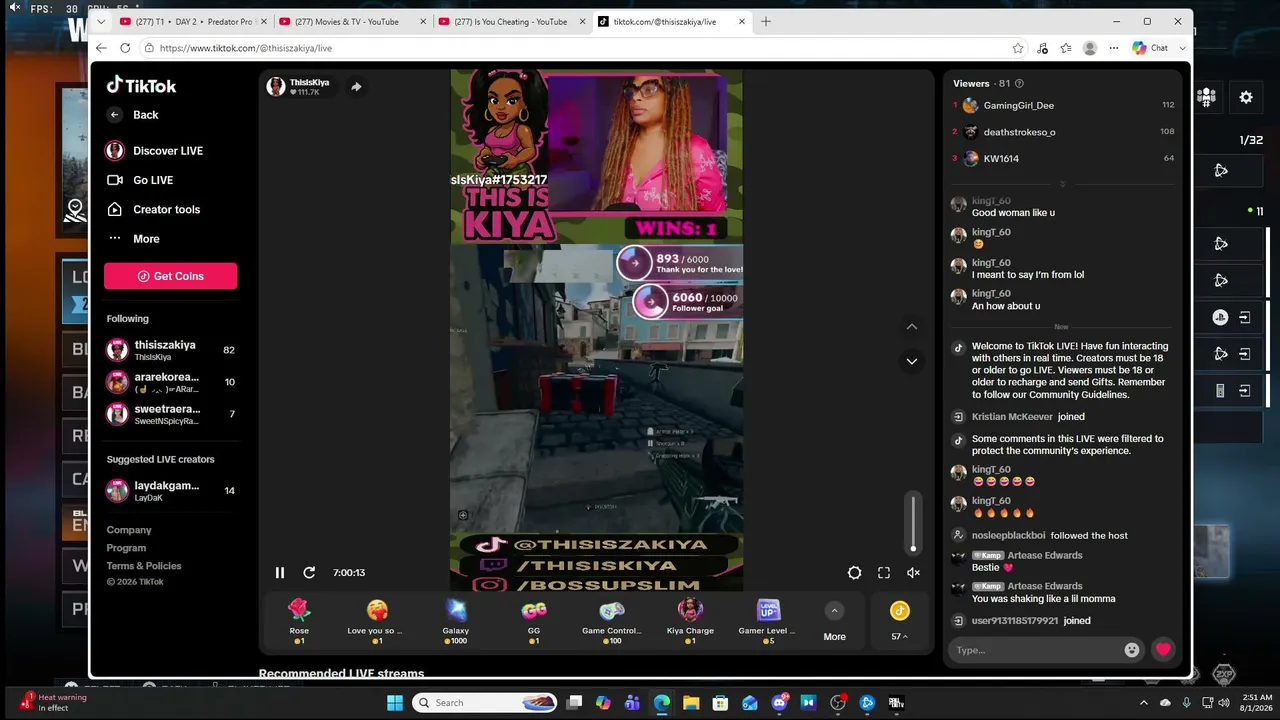Open sweetraera live in Following list
Screen dimensions: 1280x720
point(171,414)
